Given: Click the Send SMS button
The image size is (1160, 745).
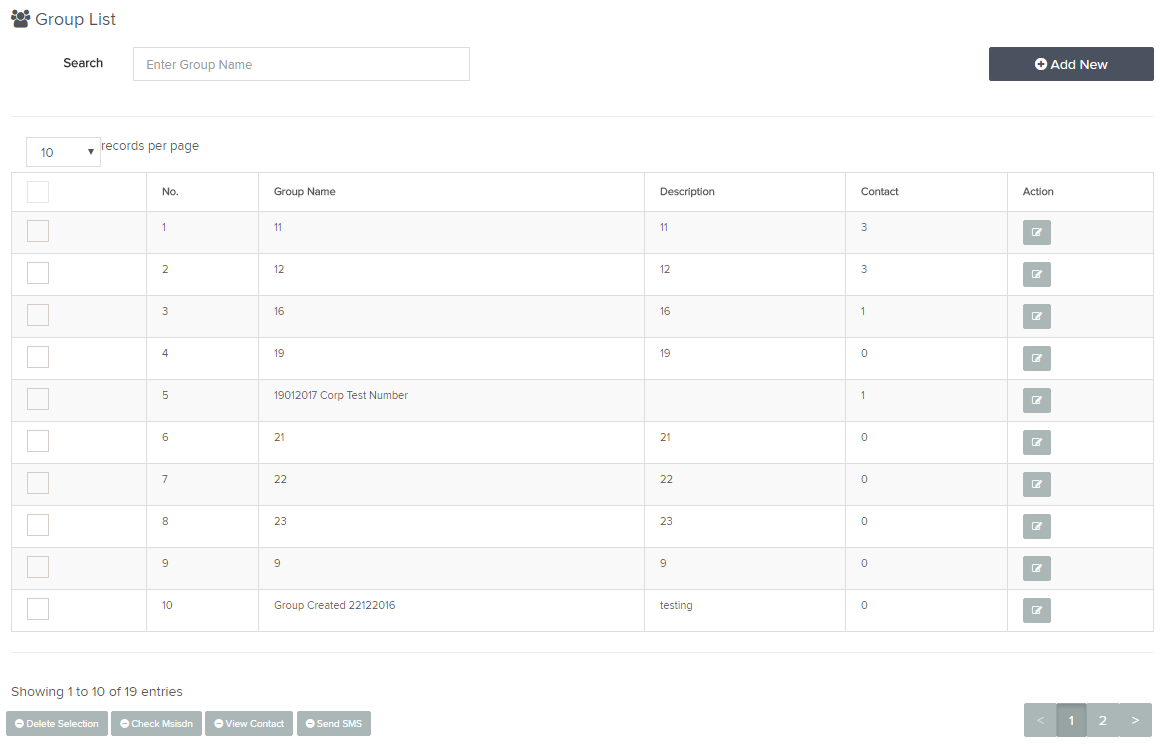Looking at the screenshot, I should [334, 724].
